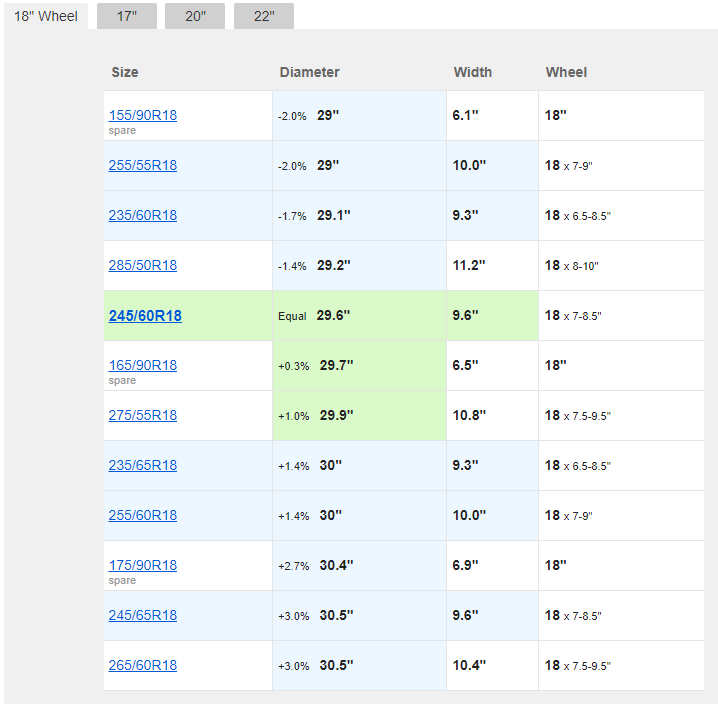Choose the 275/55R18 tire size
Viewport: 718px width, 704px height.
coord(142,415)
